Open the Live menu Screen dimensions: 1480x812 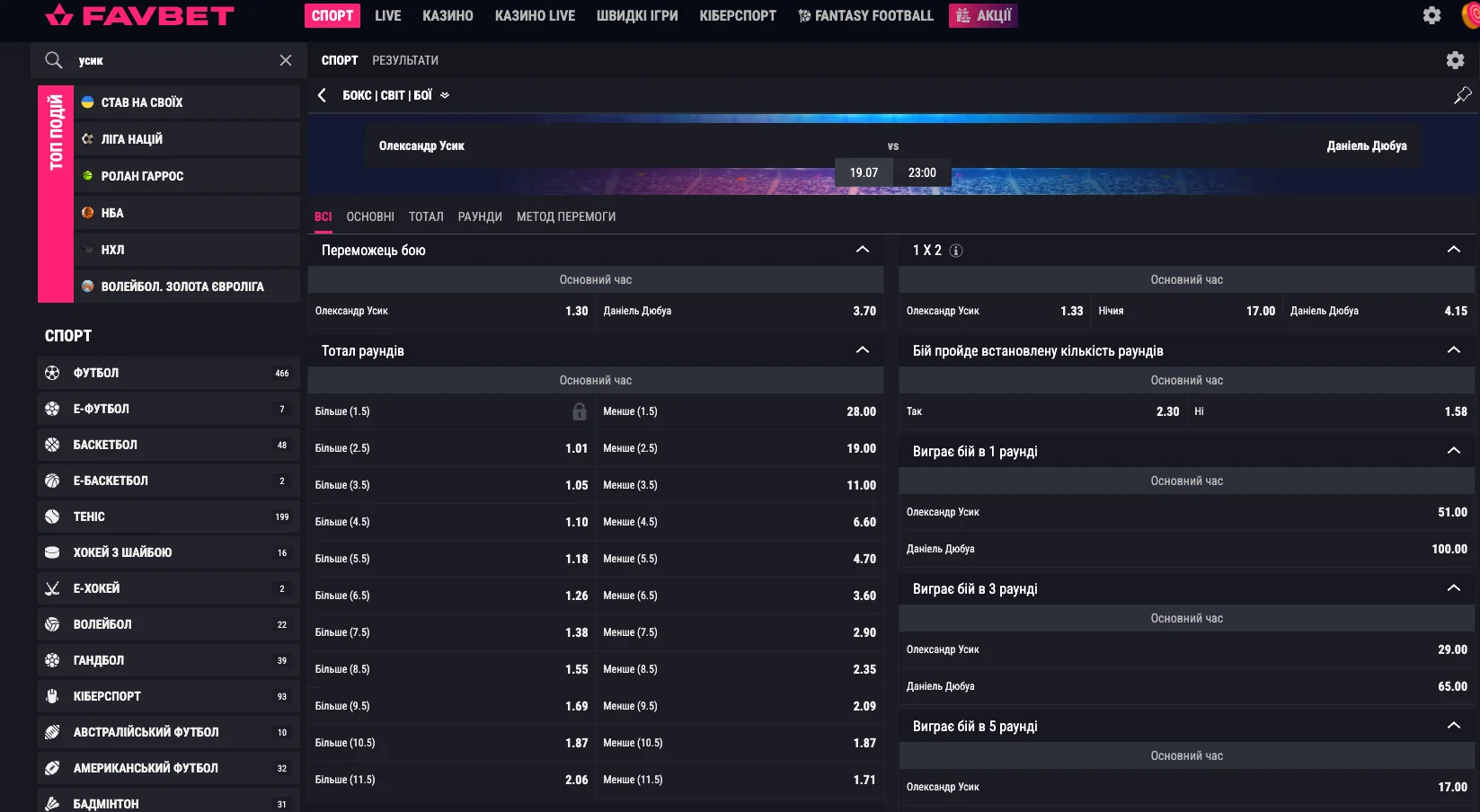pyautogui.click(x=388, y=15)
